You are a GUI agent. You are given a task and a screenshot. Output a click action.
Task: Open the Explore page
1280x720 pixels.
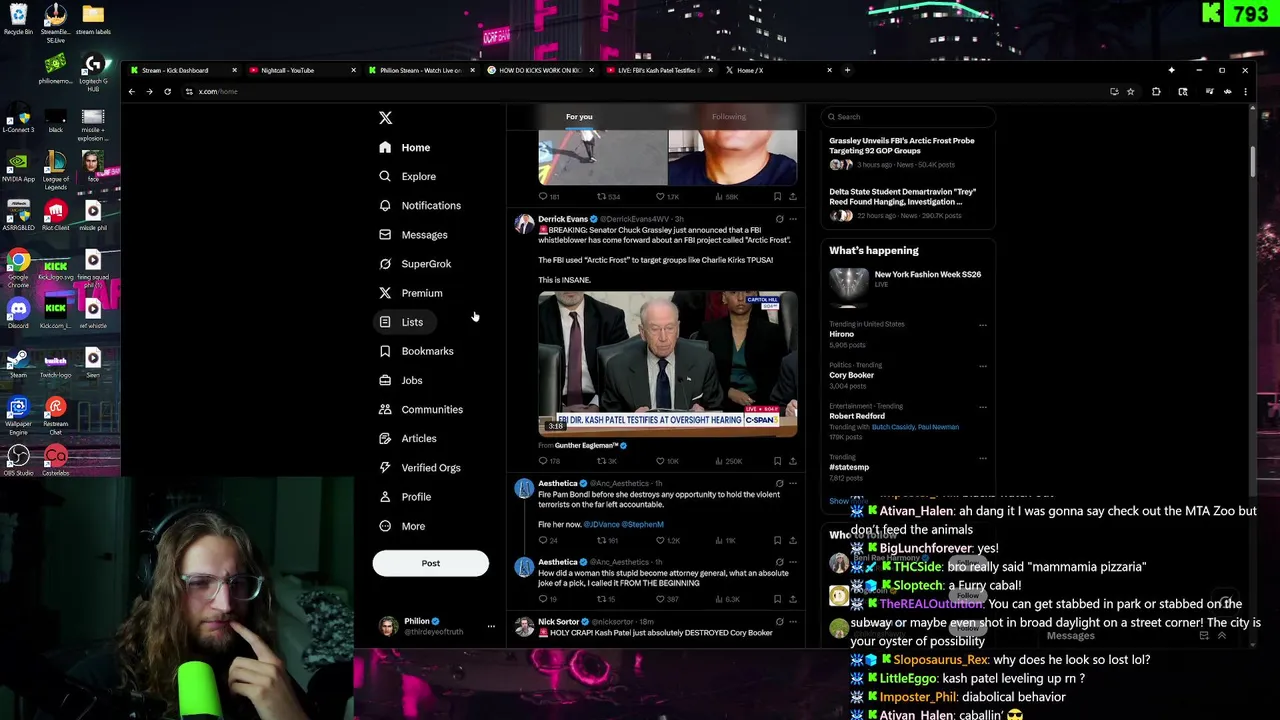[407, 177]
